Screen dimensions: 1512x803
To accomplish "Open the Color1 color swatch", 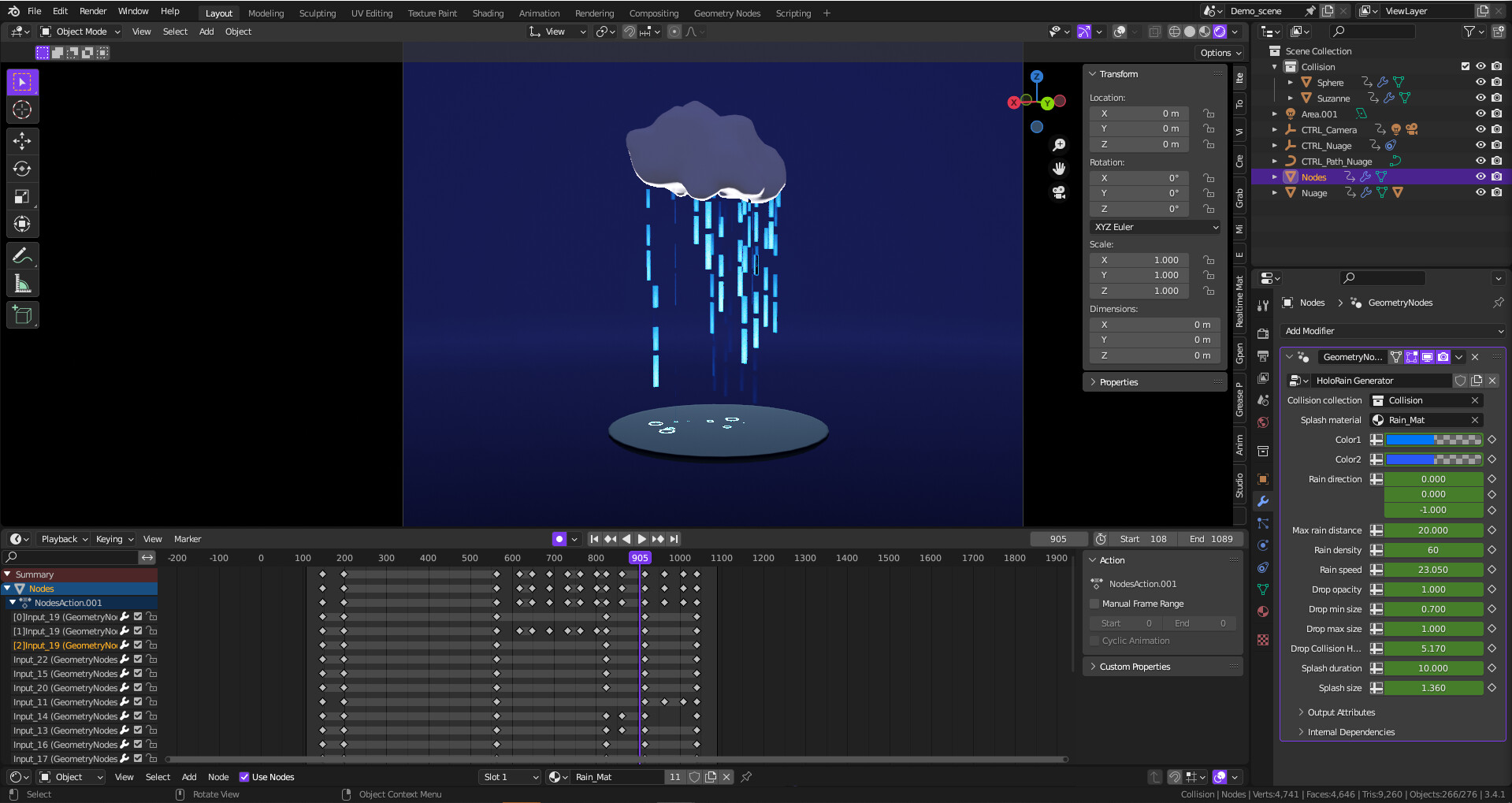I will pyautogui.click(x=1434, y=440).
